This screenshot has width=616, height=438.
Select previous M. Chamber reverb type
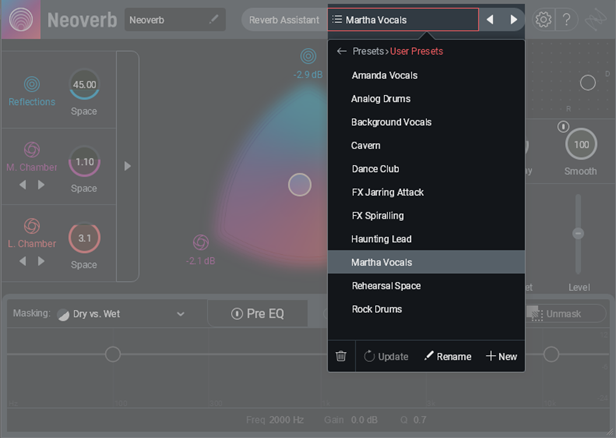point(23,184)
